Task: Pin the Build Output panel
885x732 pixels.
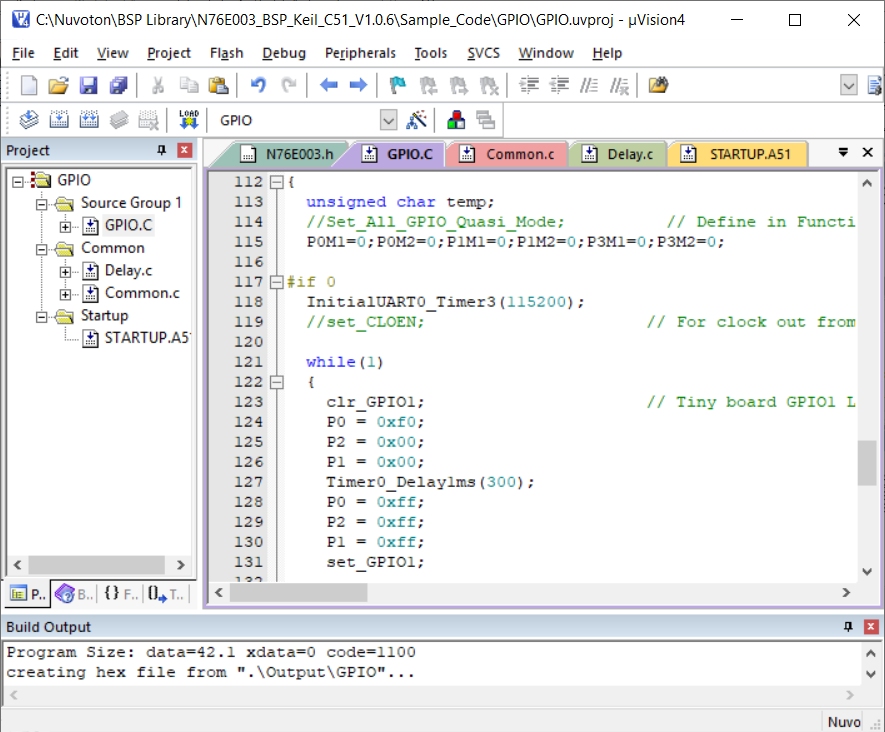Action: (849, 627)
